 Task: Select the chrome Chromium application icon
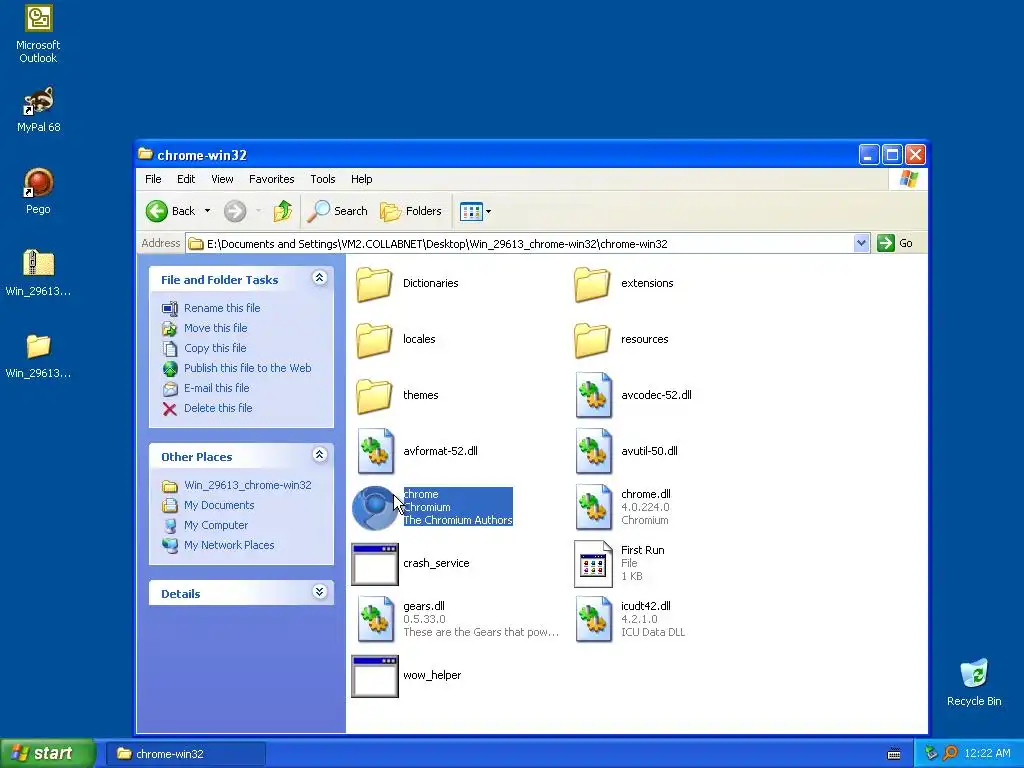[375, 507]
